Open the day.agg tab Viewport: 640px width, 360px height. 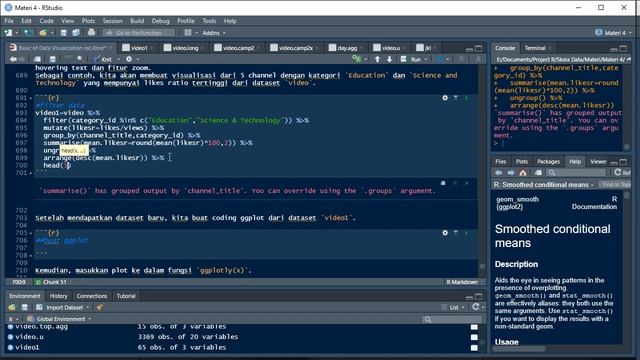pyautogui.click(x=347, y=48)
